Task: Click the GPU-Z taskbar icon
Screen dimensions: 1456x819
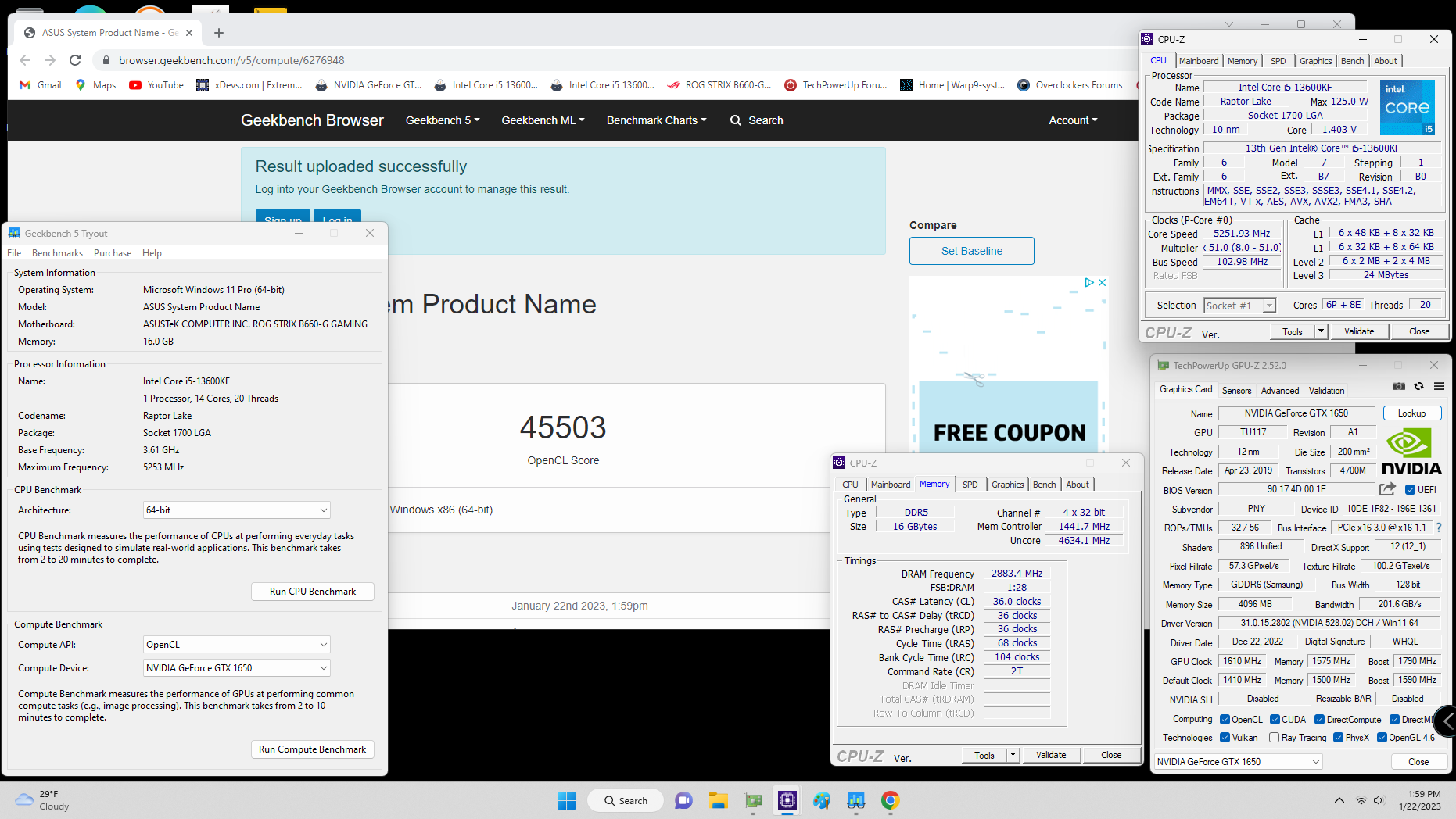Action: coord(753,800)
